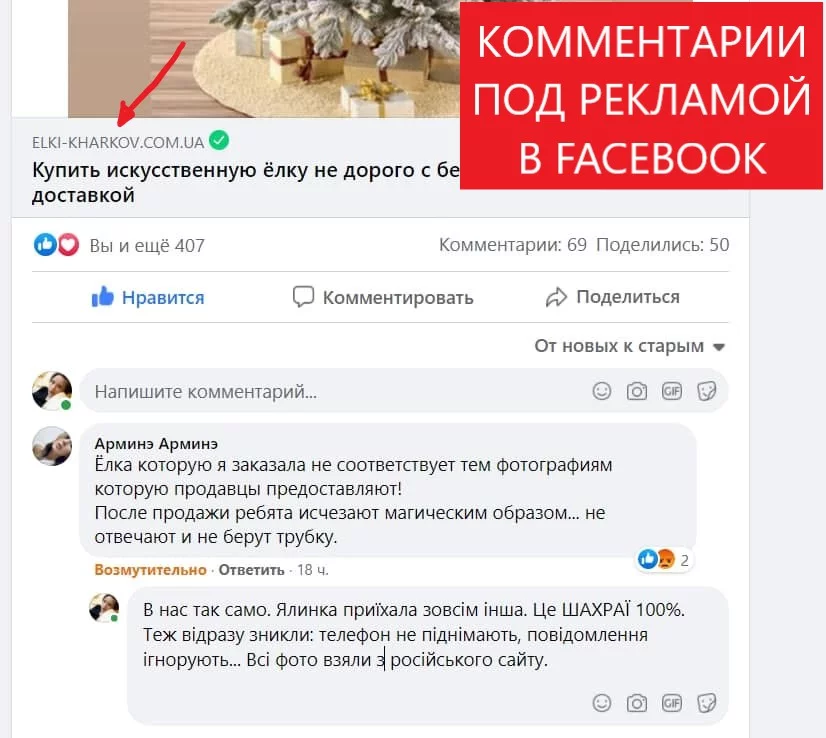Toggle the Нравится like button
This screenshot has width=826, height=738.
(x=148, y=297)
